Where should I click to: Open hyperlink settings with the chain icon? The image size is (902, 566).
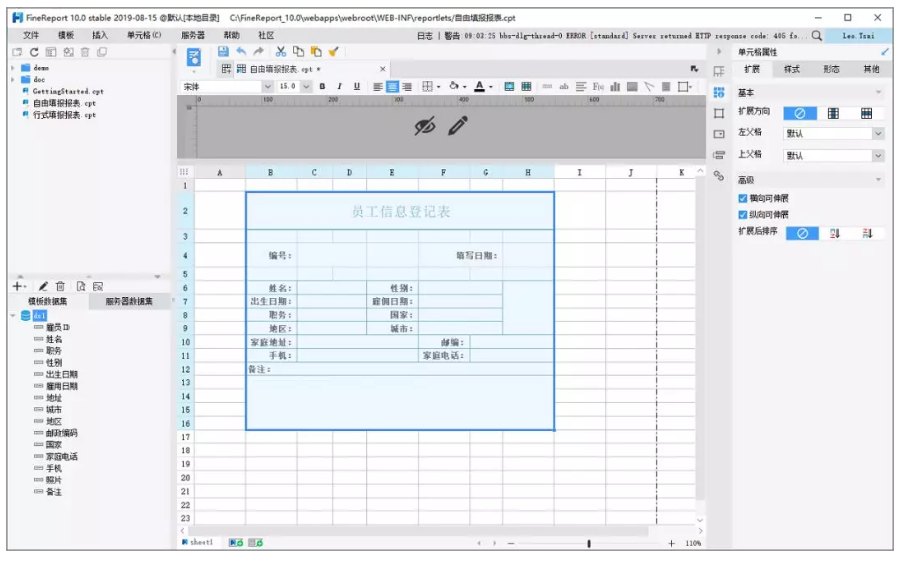point(718,175)
